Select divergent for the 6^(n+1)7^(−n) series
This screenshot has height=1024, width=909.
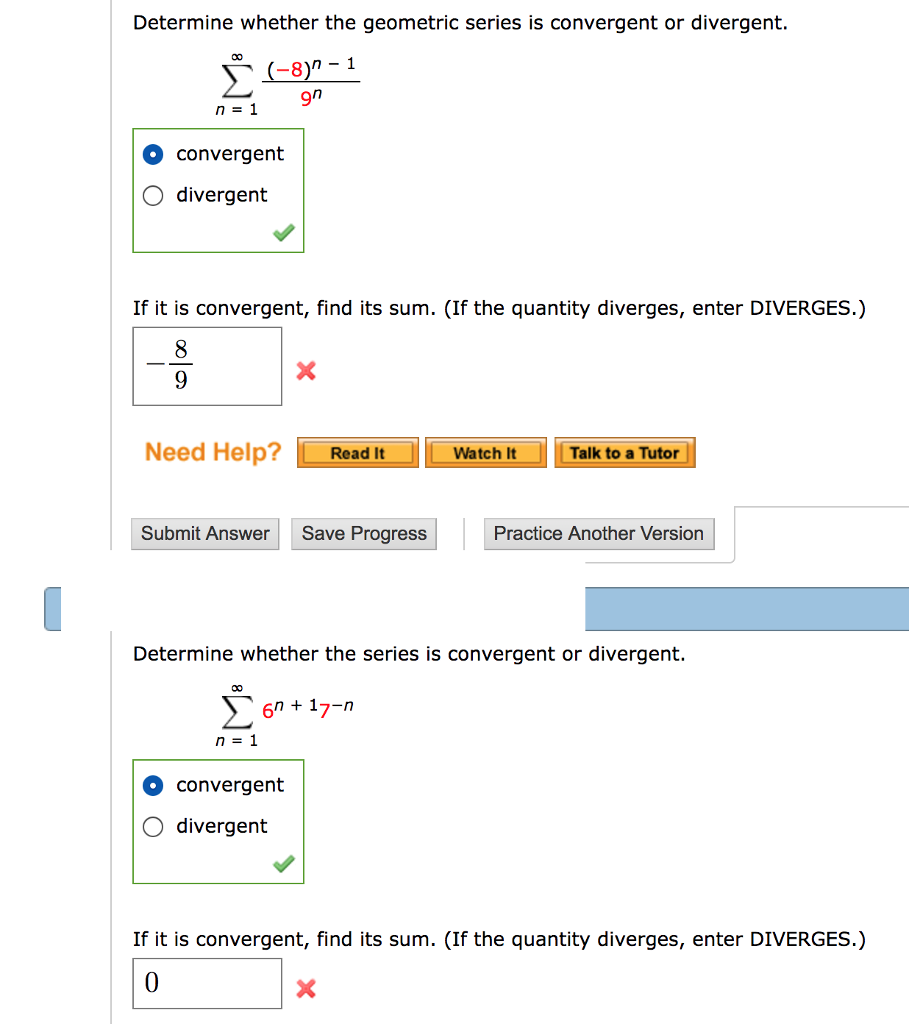coord(152,826)
